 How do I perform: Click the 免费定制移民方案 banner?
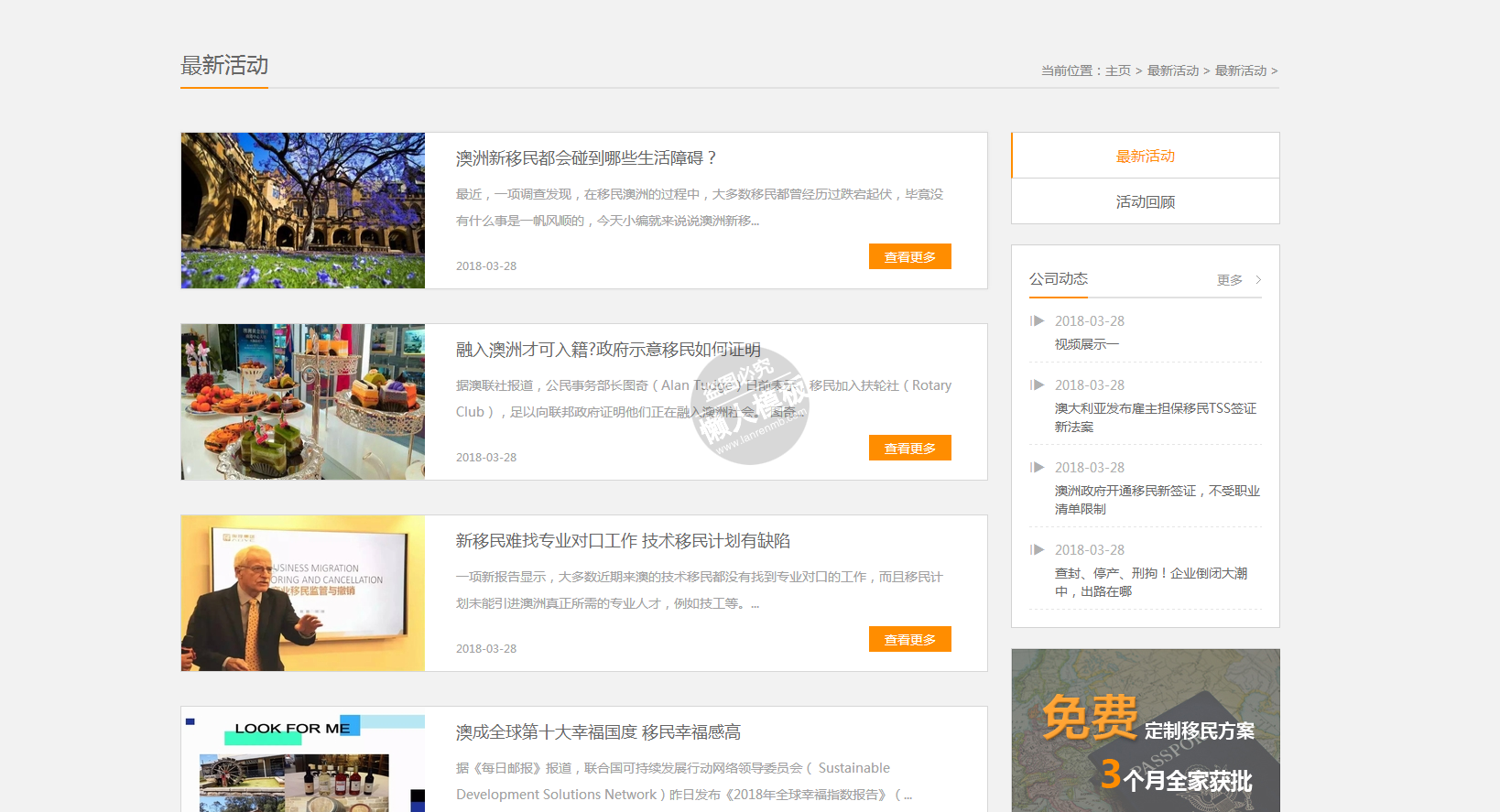pyautogui.click(x=1146, y=731)
